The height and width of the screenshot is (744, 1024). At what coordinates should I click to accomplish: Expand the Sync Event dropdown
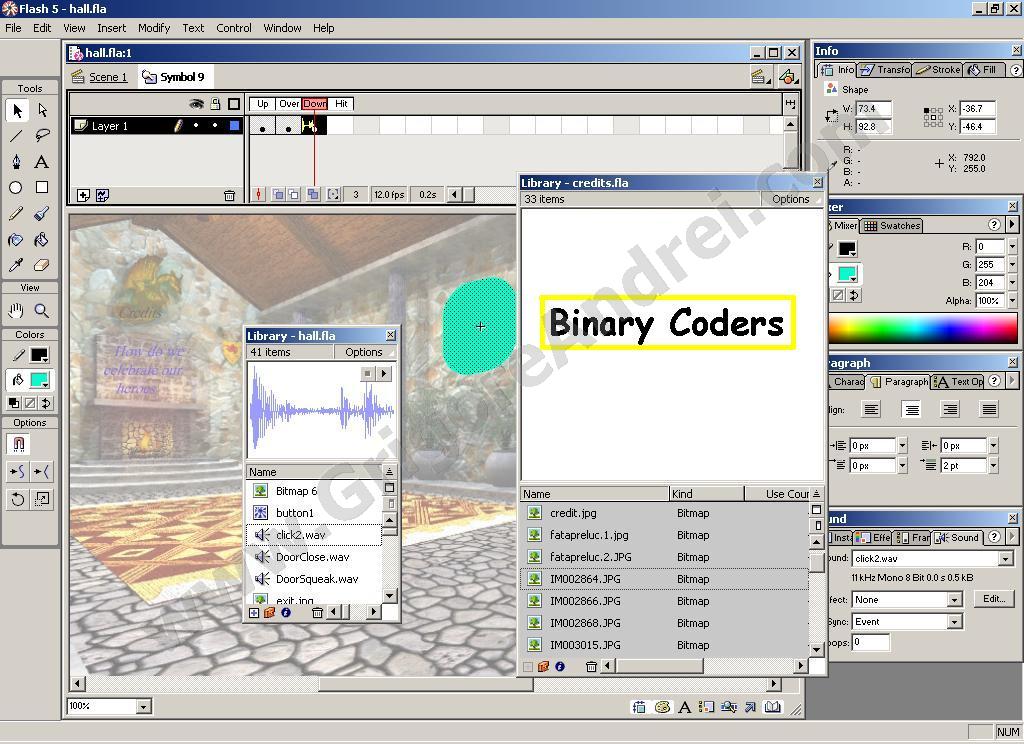[x=955, y=622]
